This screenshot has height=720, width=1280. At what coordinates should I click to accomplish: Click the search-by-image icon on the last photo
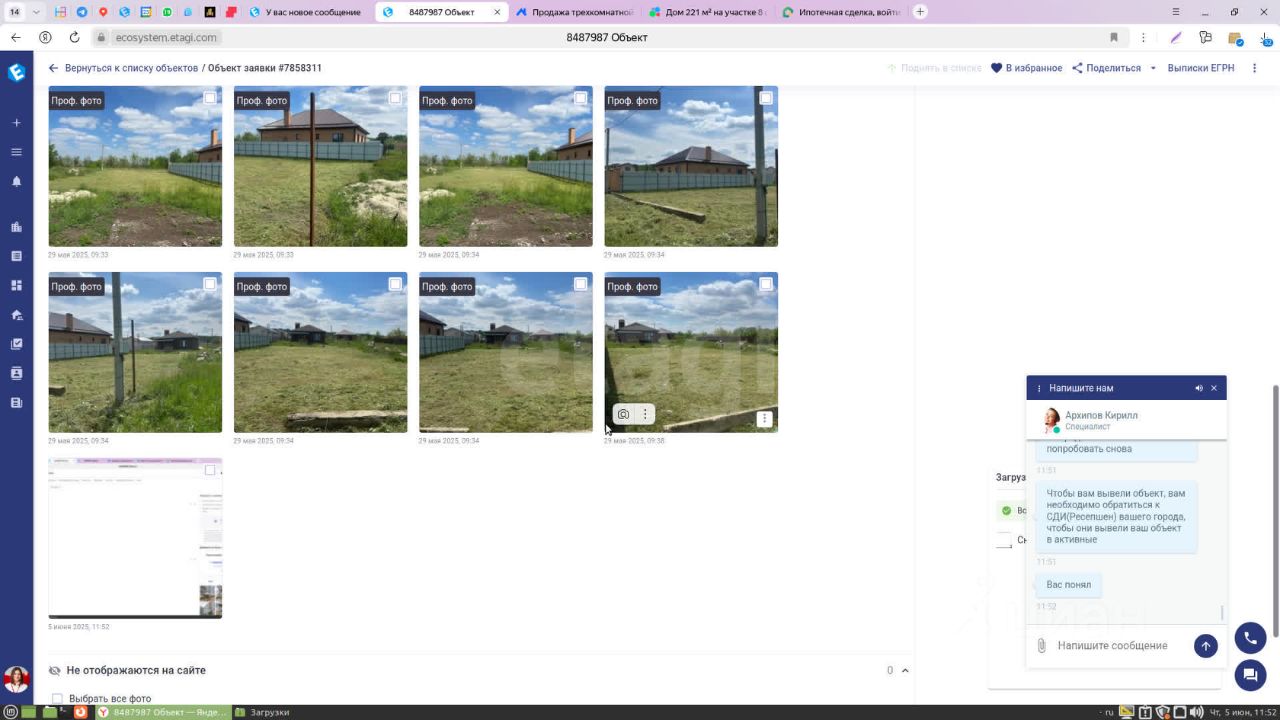pyautogui.click(x=624, y=414)
